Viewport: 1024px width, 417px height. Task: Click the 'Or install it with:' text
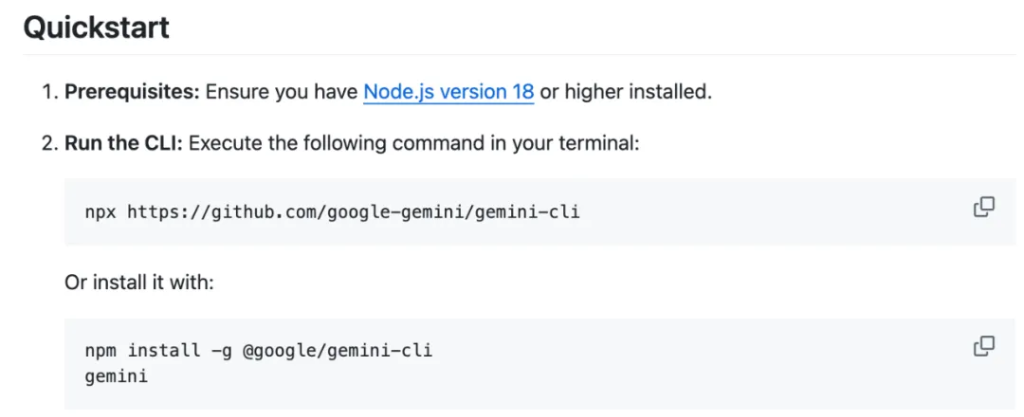pos(139,283)
